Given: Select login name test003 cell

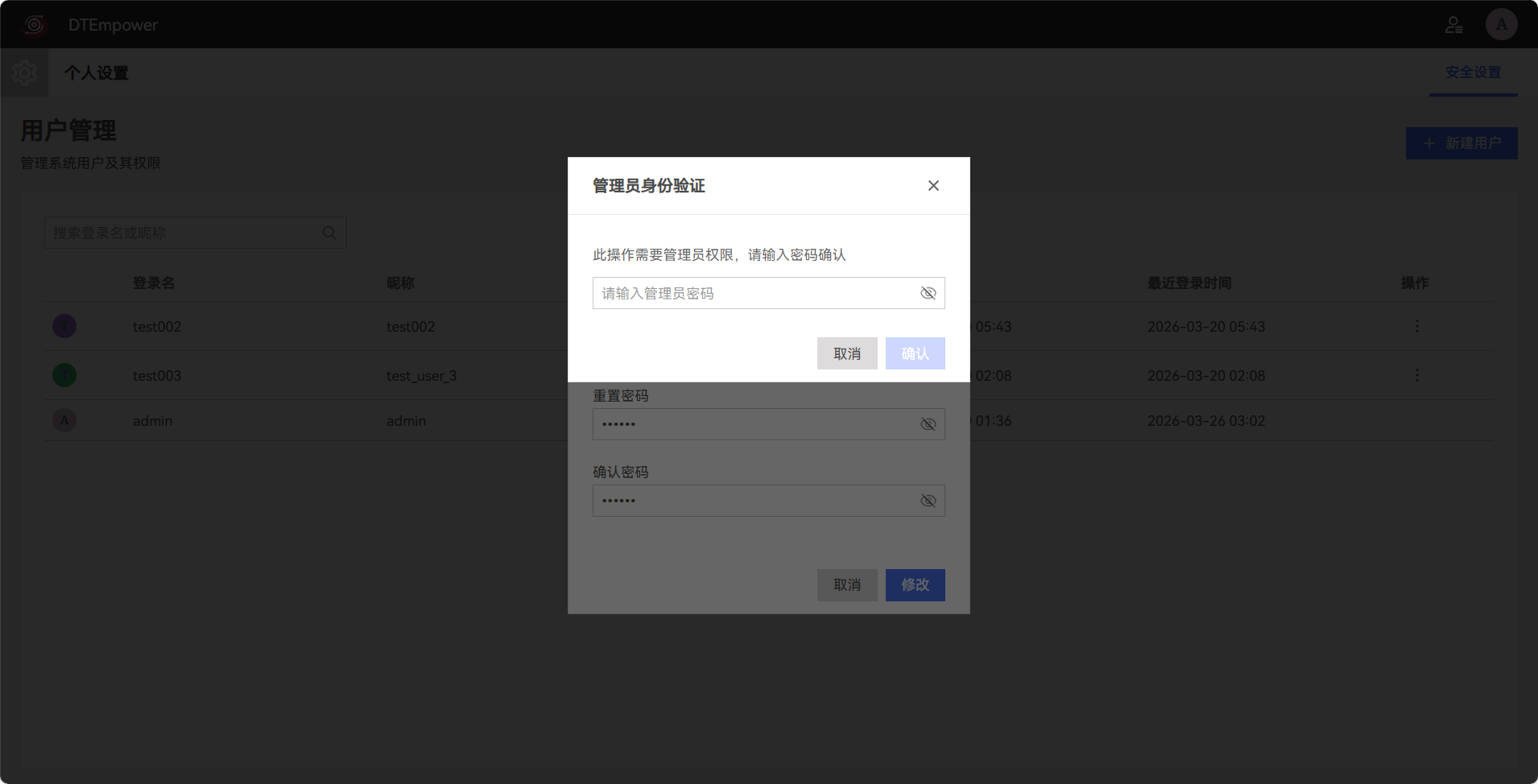Looking at the screenshot, I should [157, 376].
